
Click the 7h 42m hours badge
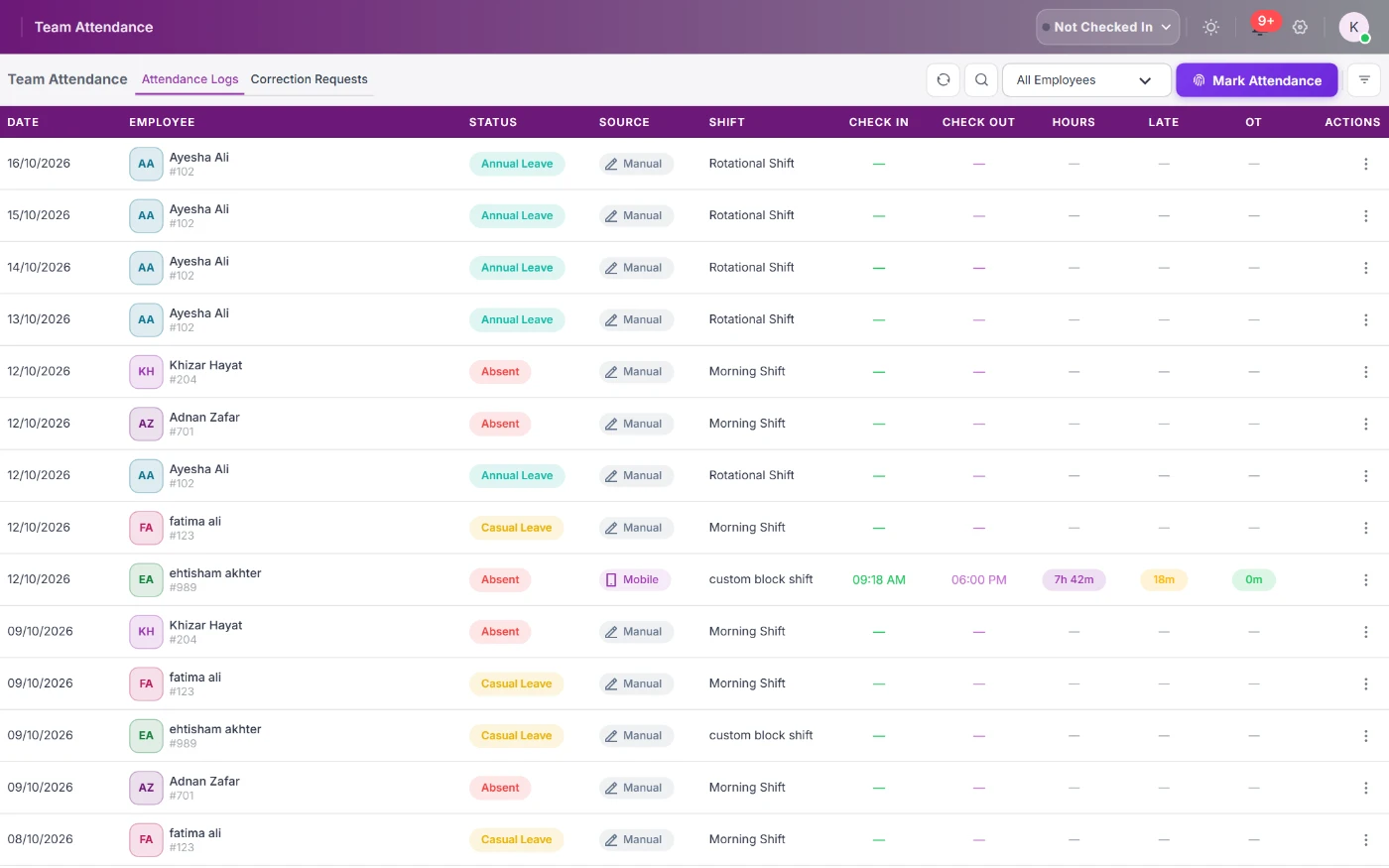point(1073,580)
